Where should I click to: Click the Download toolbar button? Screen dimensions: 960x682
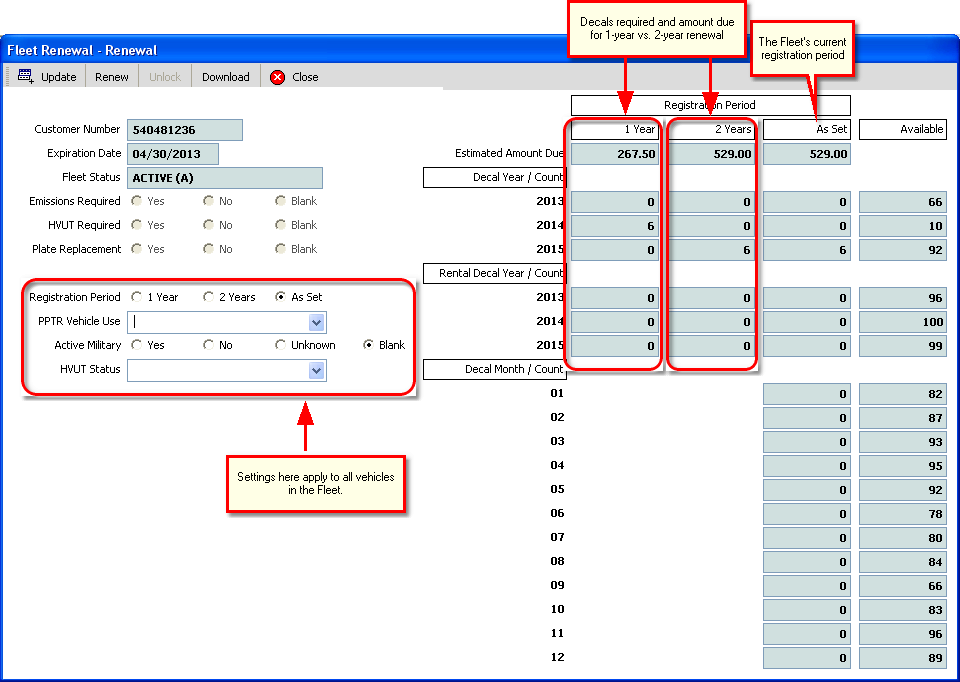(225, 77)
